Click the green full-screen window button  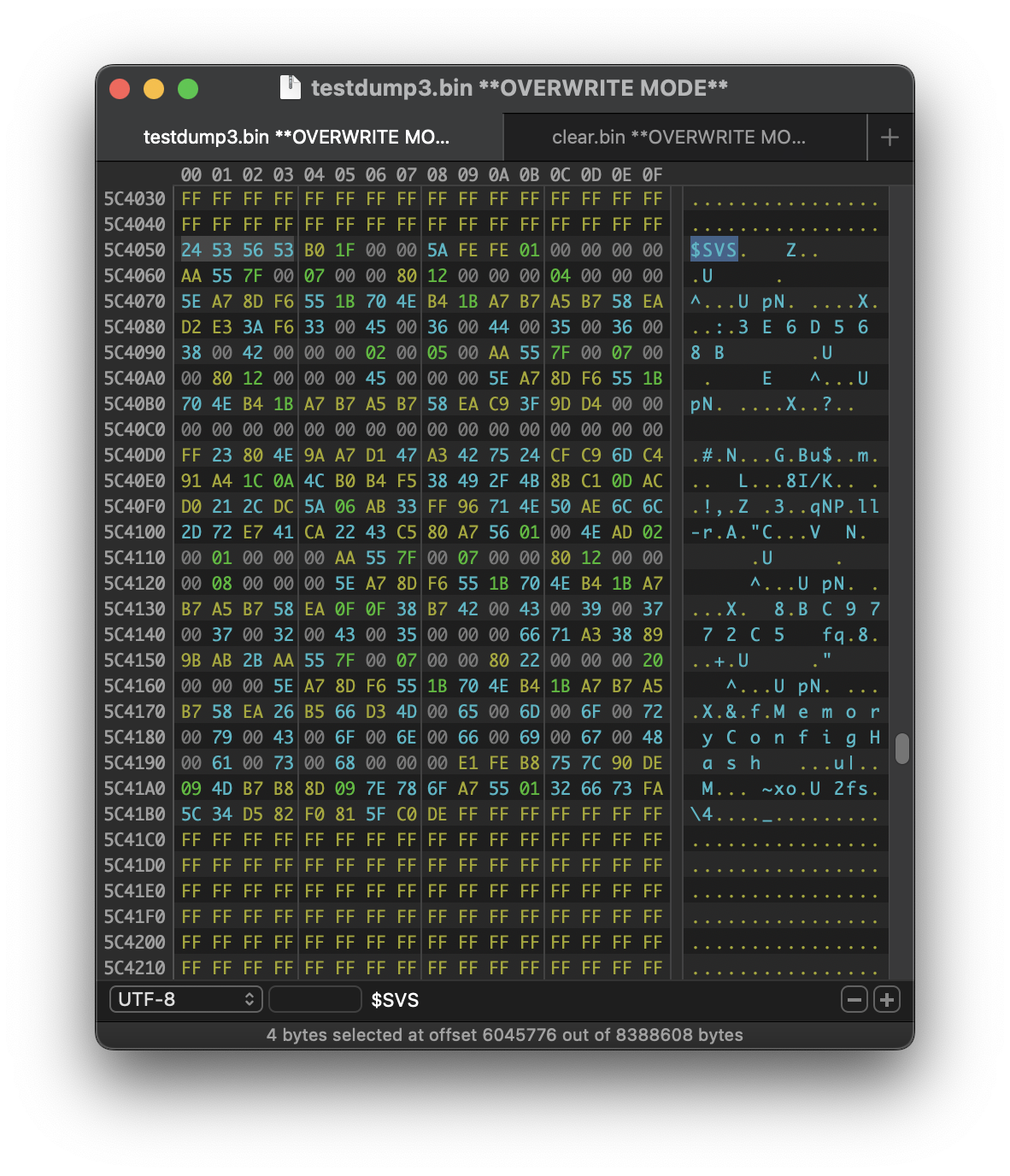click(188, 89)
